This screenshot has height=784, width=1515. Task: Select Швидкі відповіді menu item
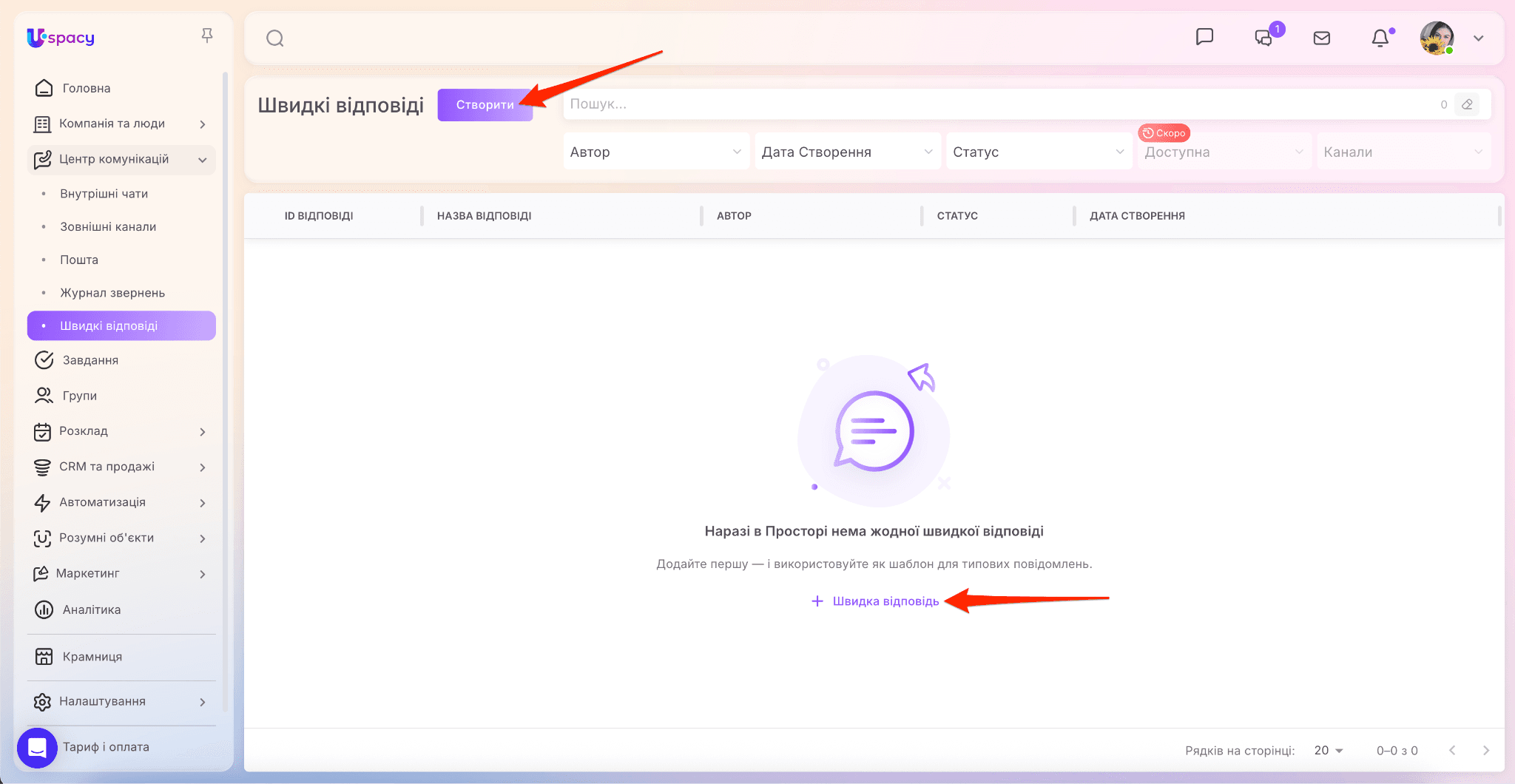click(x=121, y=326)
